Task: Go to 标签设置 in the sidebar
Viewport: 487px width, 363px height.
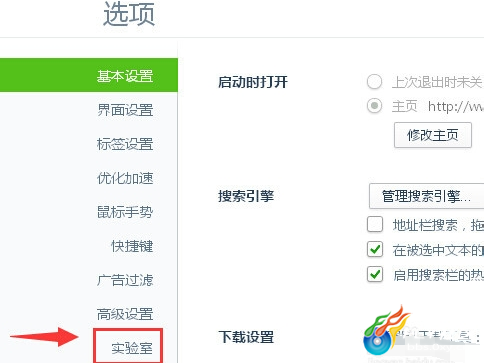Action: click(125, 144)
